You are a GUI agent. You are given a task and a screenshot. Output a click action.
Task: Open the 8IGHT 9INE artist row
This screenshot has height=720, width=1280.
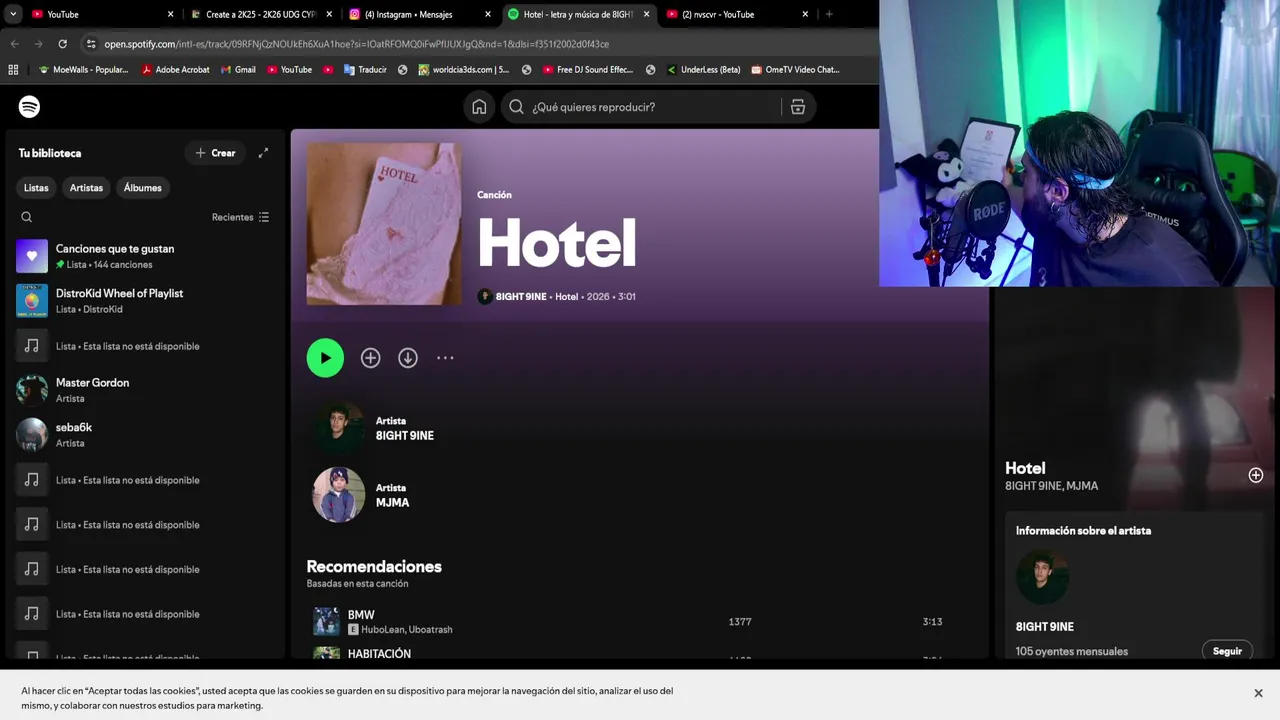click(x=640, y=428)
